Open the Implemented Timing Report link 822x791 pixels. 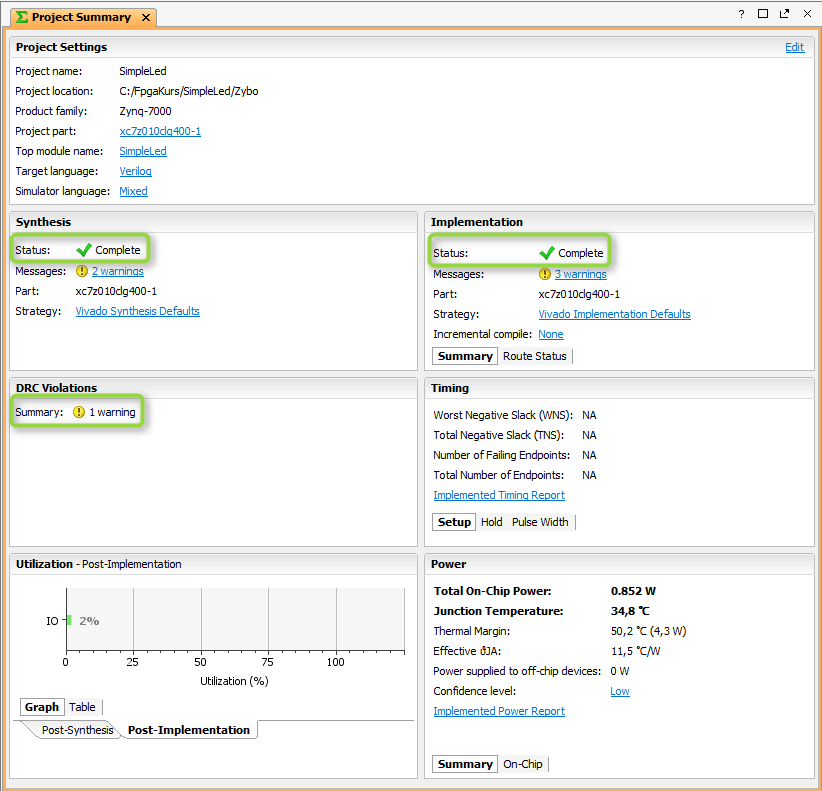click(498, 495)
